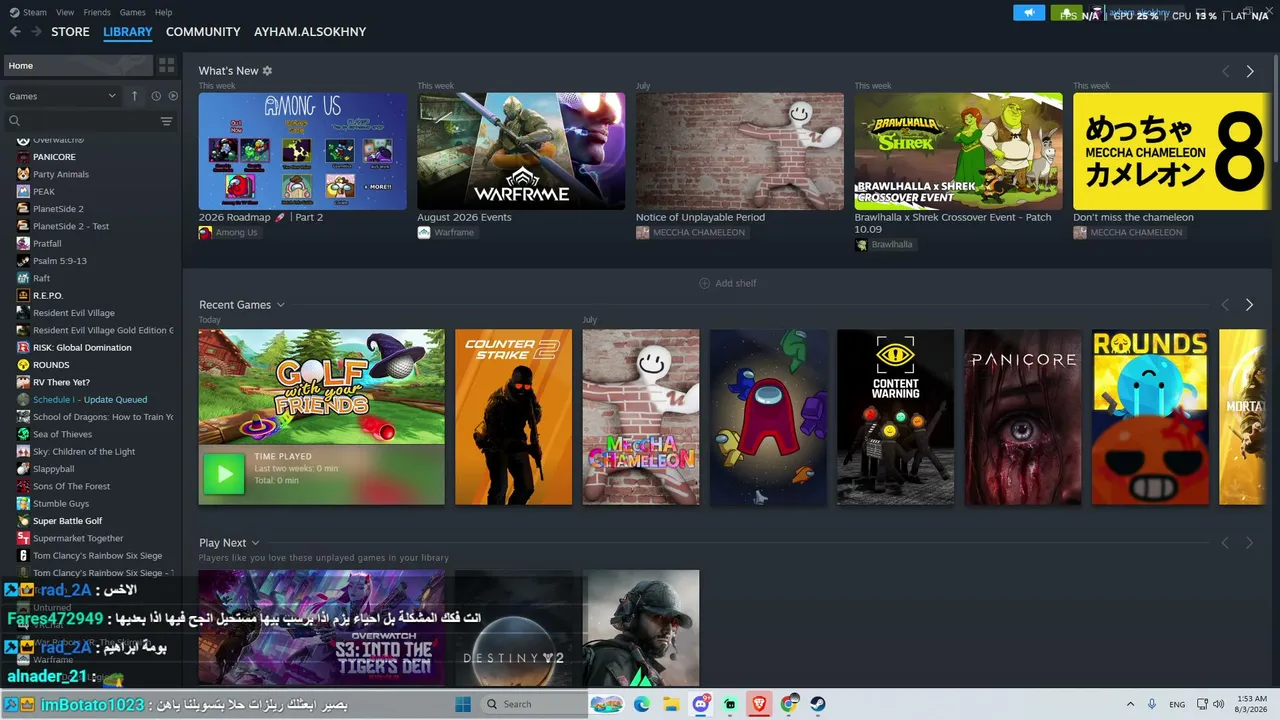This screenshot has width=1280, height=720.
Task: Open the View menu
Action: coord(65,12)
